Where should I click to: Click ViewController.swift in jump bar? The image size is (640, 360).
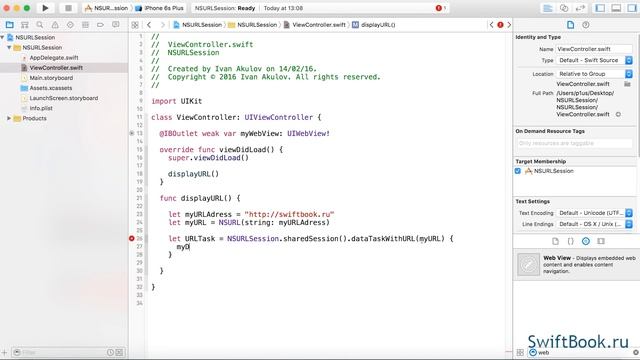[x=315, y=25]
